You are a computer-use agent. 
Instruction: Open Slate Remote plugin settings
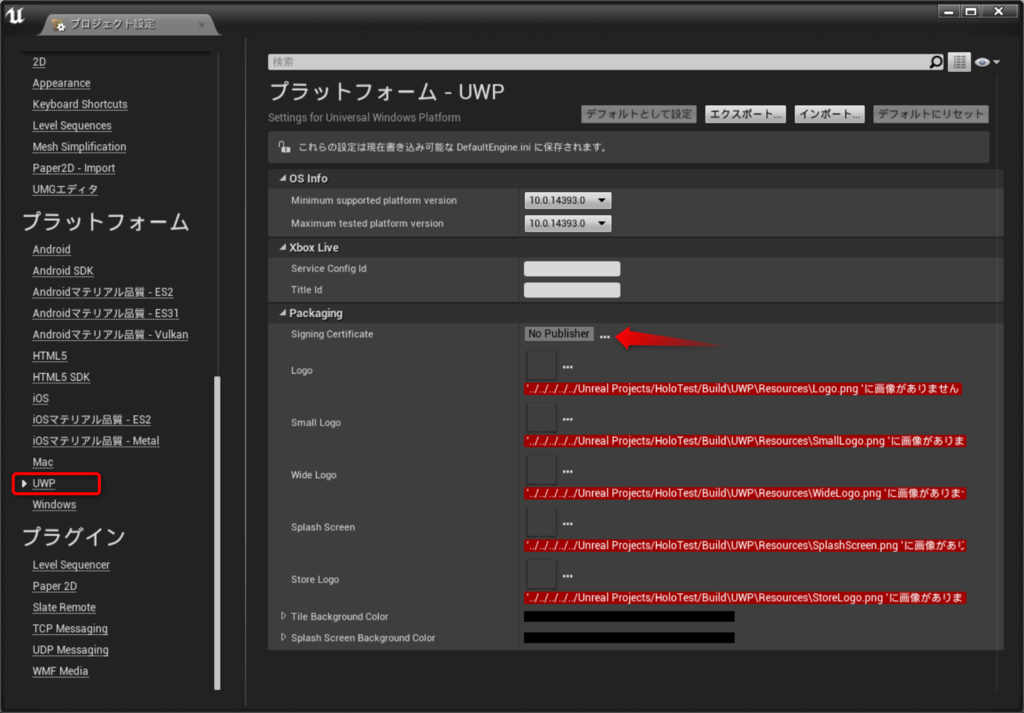click(64, 607)
